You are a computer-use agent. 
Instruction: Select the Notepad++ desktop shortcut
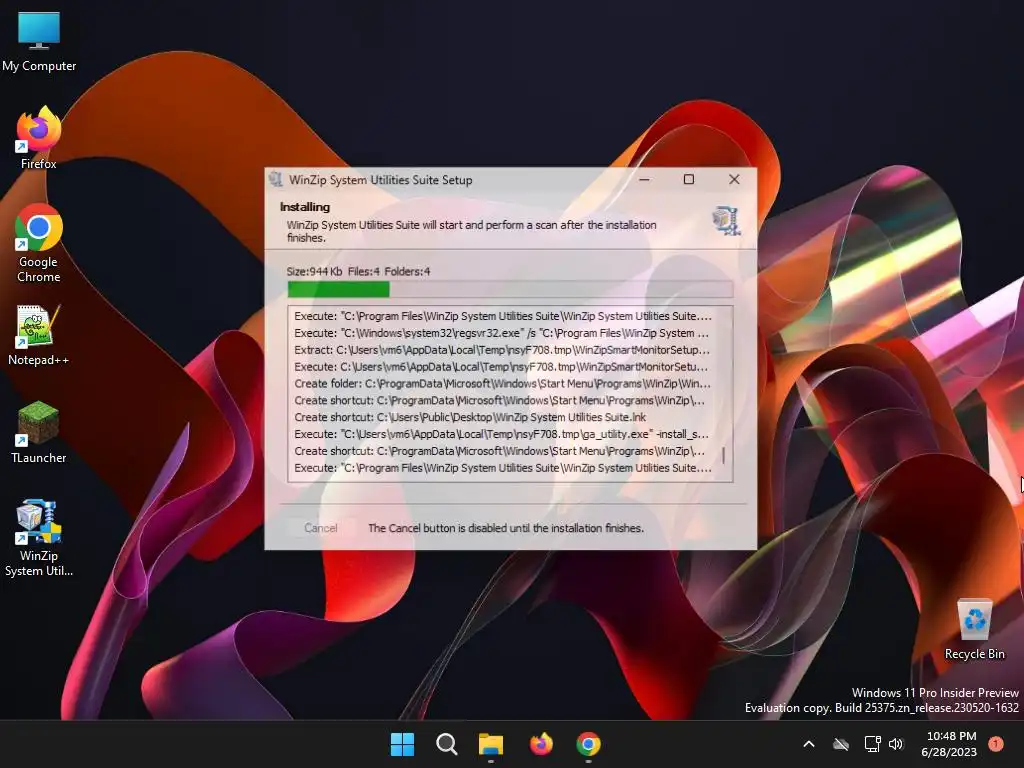point(39,335)
